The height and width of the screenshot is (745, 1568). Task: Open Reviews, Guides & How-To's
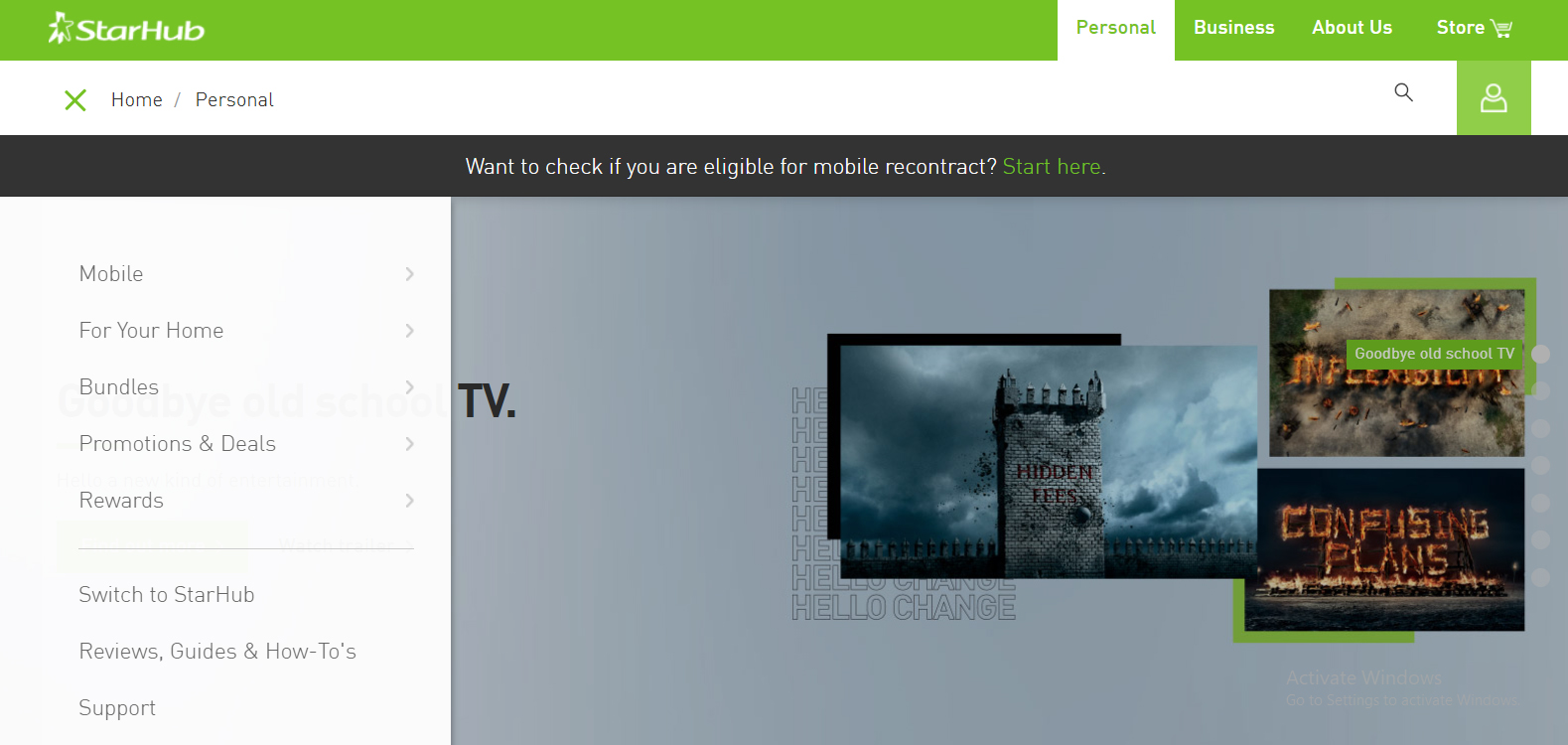point(217,652)
